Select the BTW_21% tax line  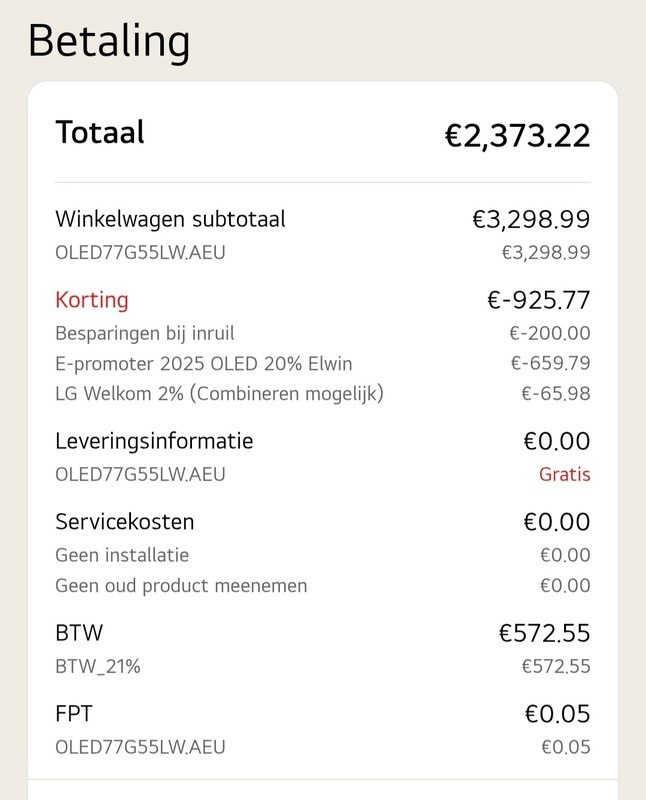pyautogui.click(x=99, y=664)
